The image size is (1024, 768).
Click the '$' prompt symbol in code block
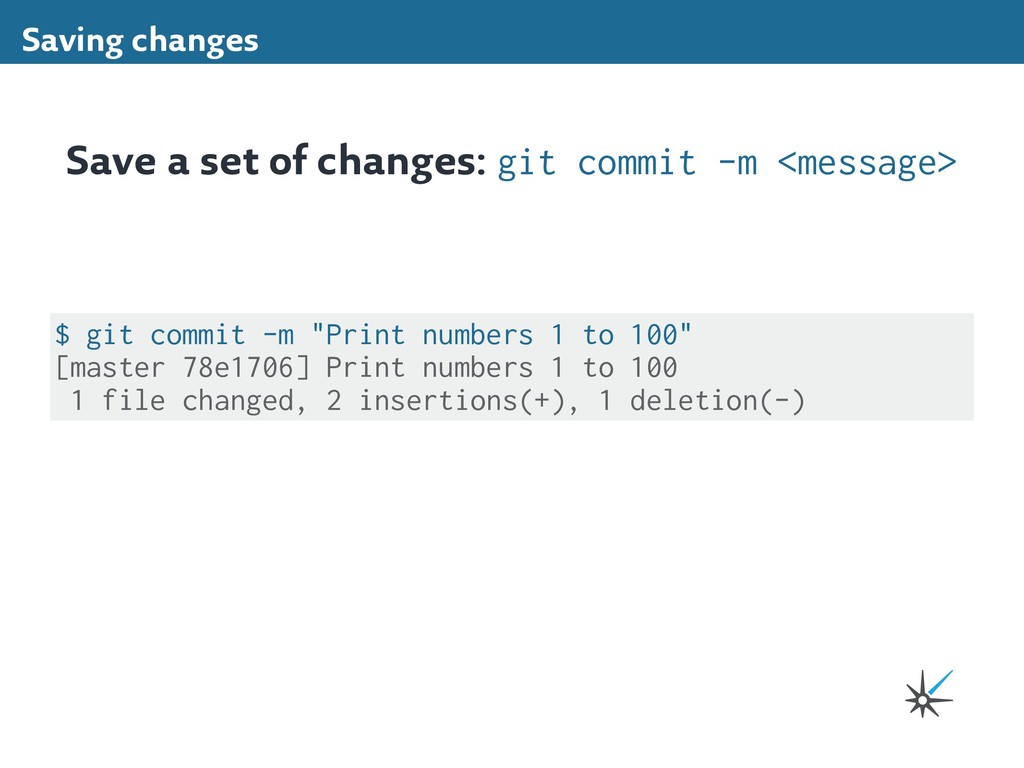pyautogui.click(x=63, y=334)
